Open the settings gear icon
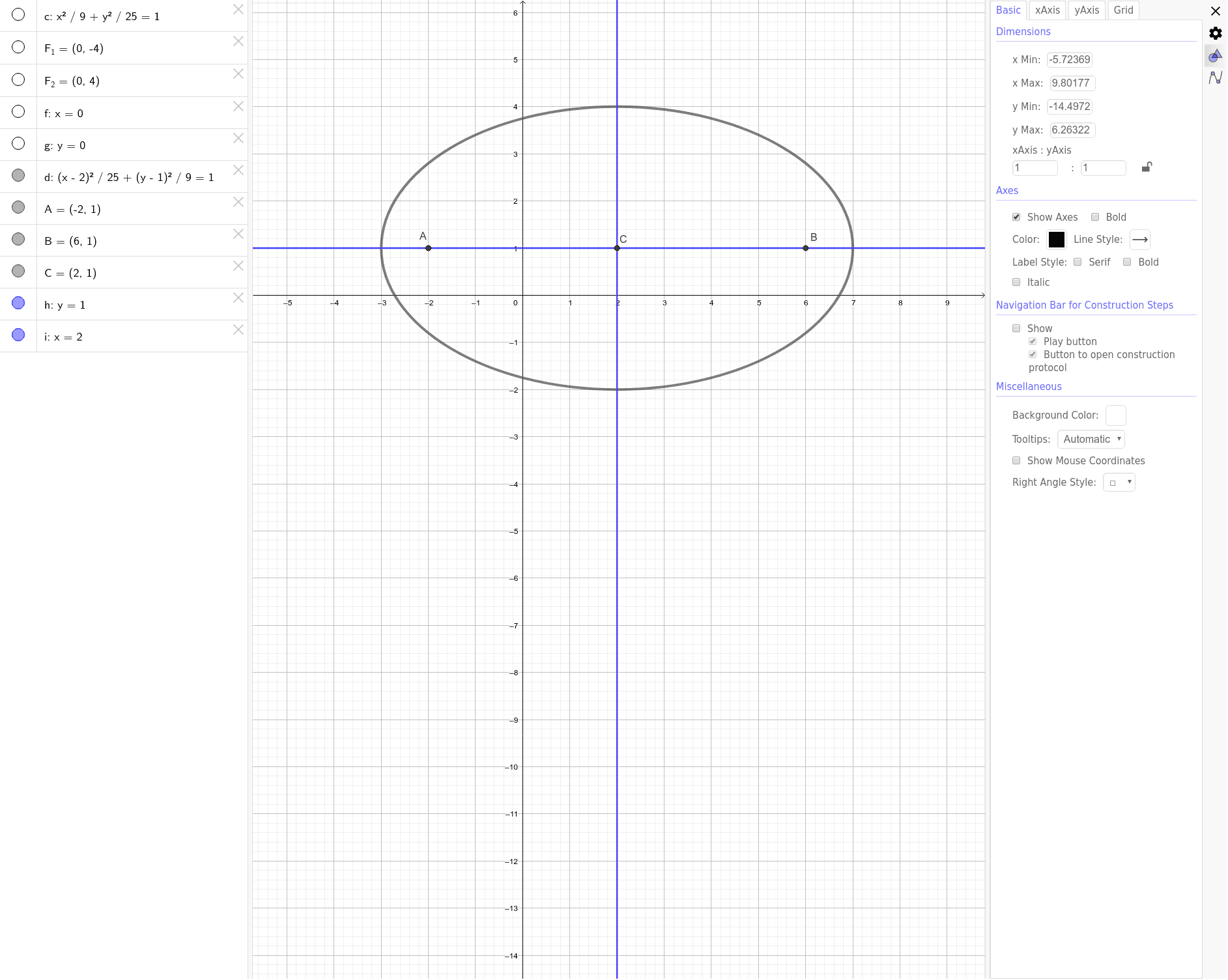 coord(1214,33)
